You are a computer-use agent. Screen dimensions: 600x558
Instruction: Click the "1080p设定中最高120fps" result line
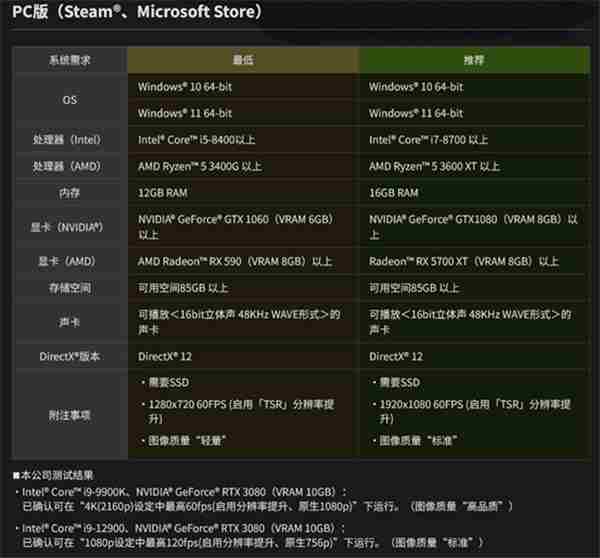[x=253, y=543]
